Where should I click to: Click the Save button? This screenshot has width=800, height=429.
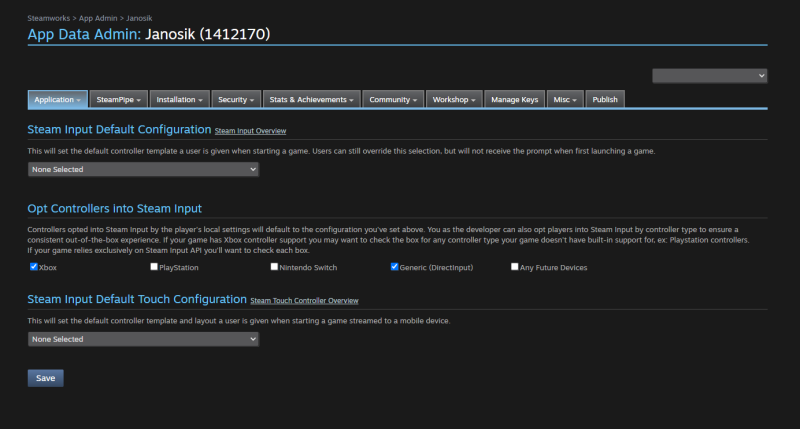[x=45, y=378]
